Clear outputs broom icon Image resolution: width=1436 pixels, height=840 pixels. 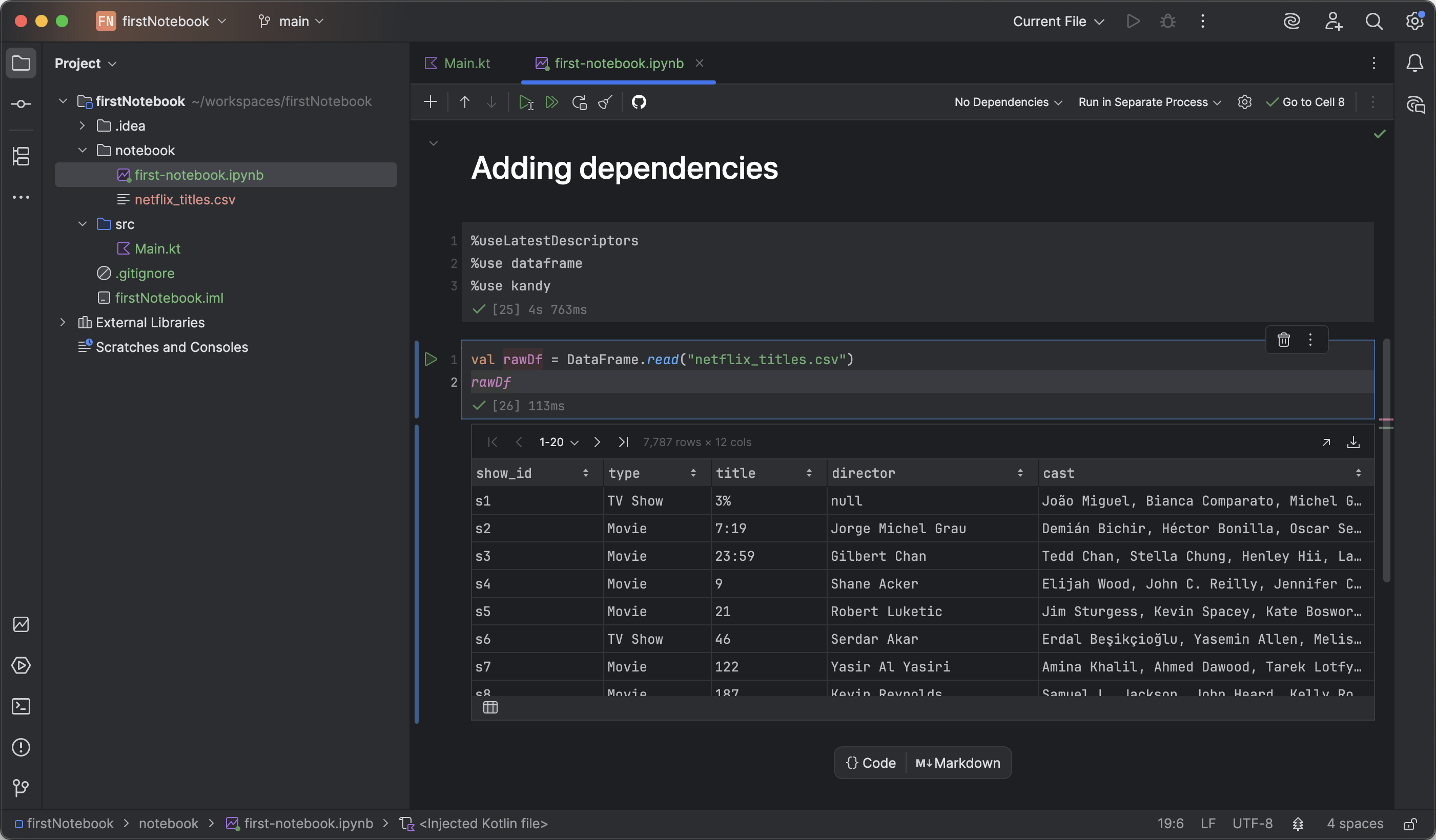[605, 102]
